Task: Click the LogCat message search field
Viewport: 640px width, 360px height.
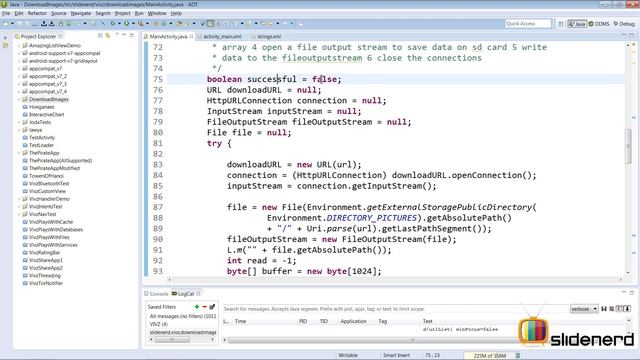Action: coord(395,309)
